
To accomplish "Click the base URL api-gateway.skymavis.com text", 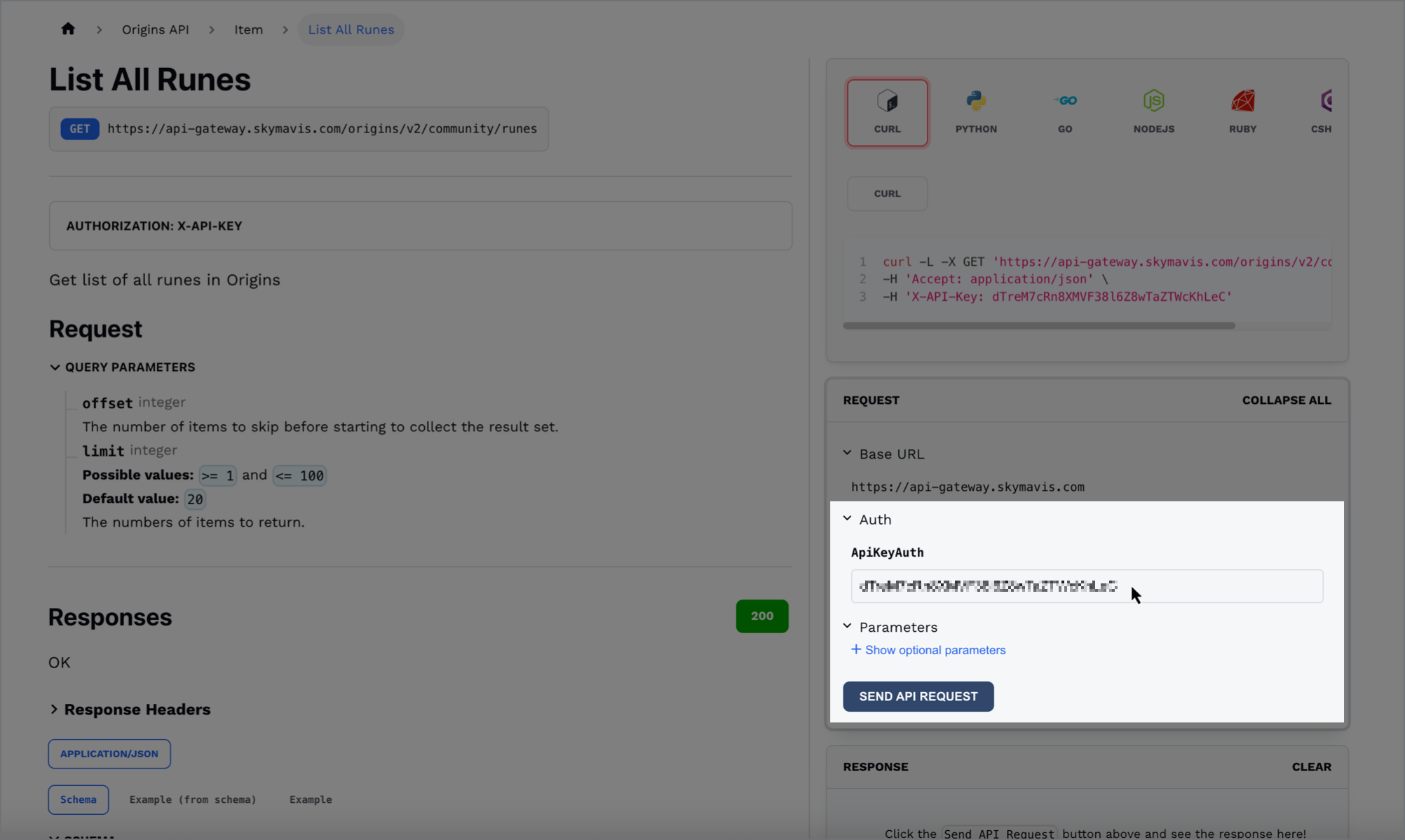I will click(x=968, y=487).
